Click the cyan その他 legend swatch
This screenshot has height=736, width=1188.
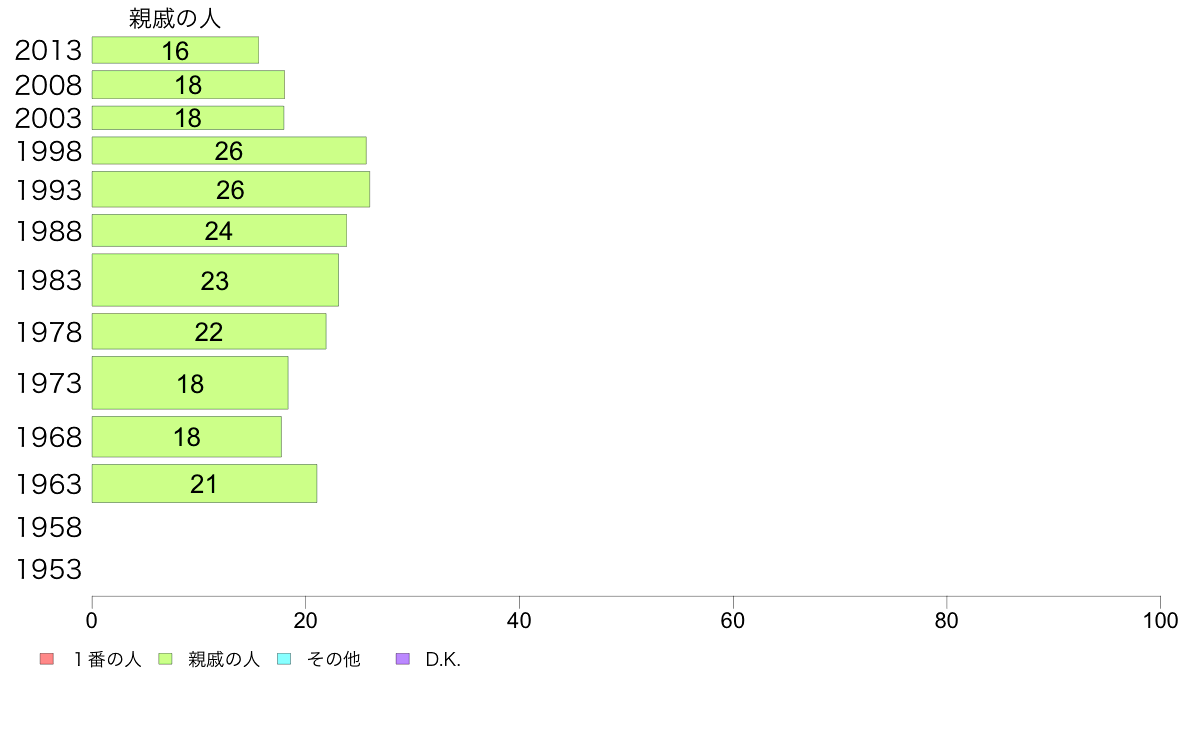coord(283,659)
